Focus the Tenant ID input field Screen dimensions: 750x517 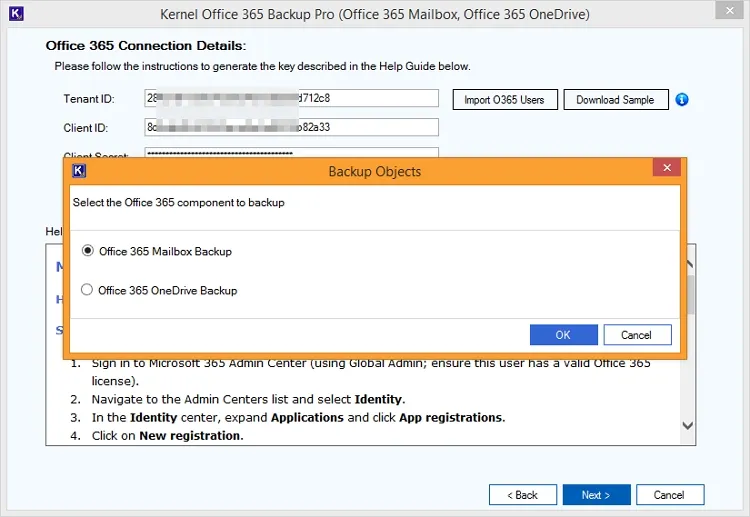click(291, 98)
